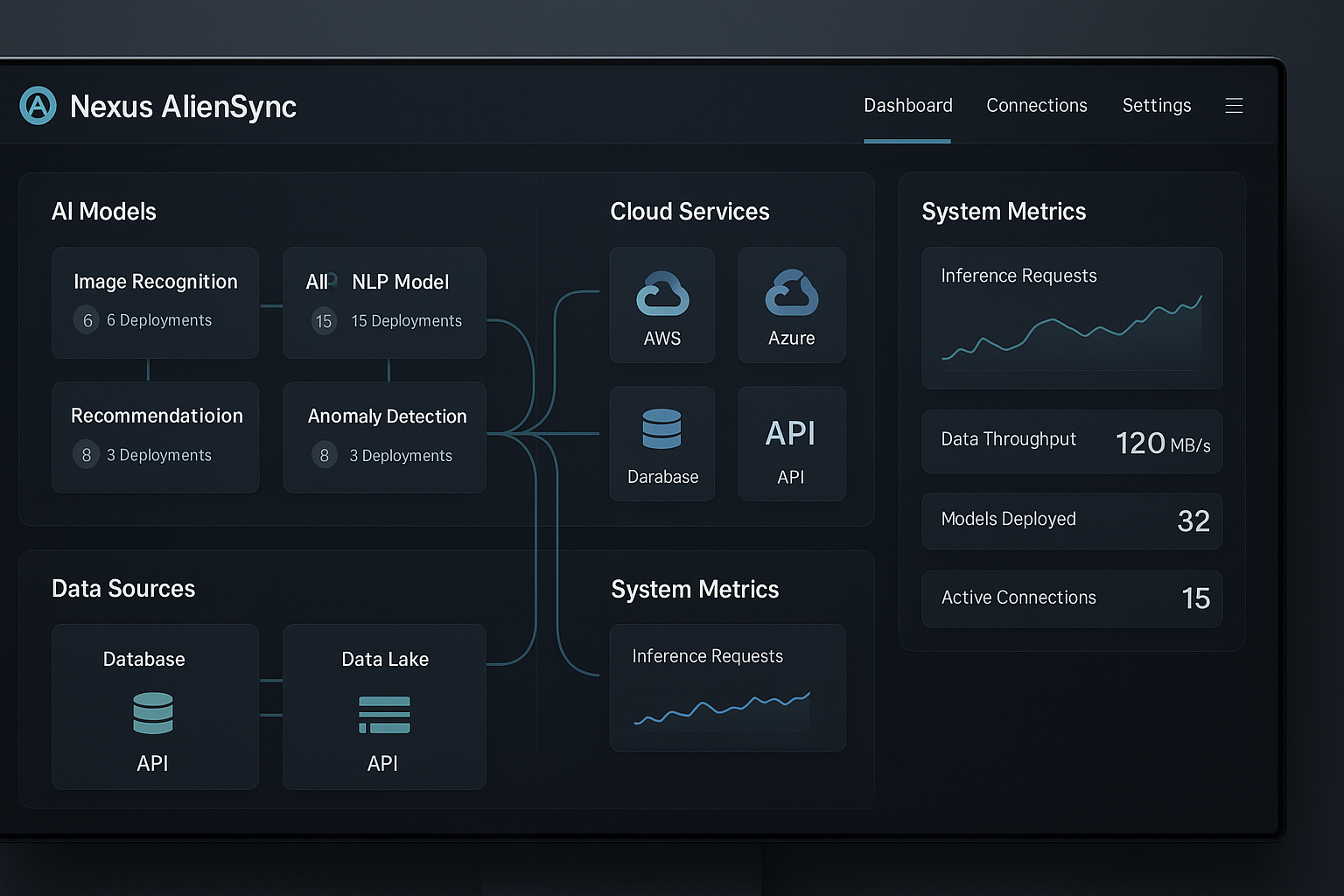
Task: Click the Database cylinder icon under Data Sources
Action: [153, 714]
